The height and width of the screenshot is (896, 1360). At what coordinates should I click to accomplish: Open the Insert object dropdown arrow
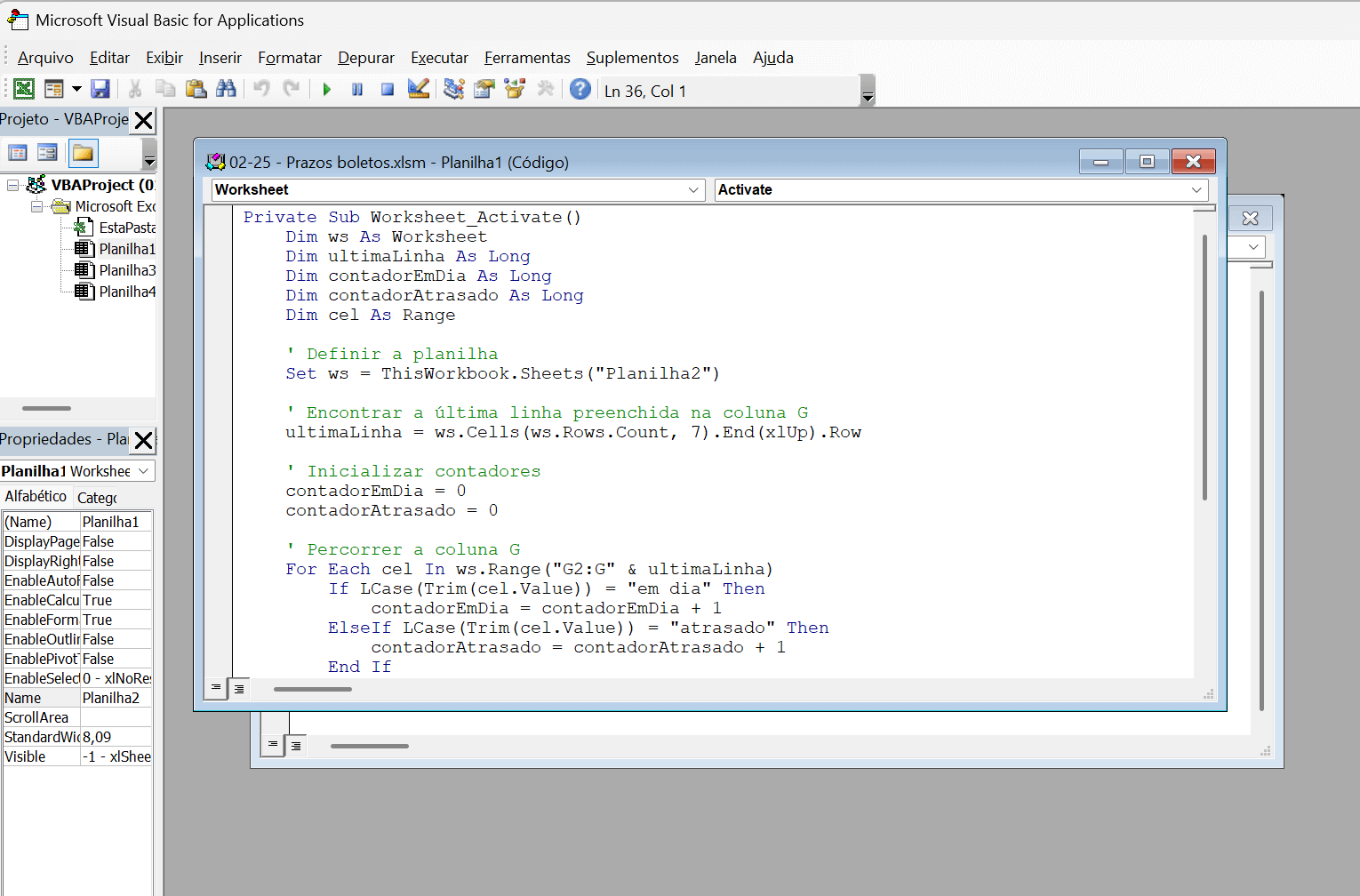click(76, 89)
